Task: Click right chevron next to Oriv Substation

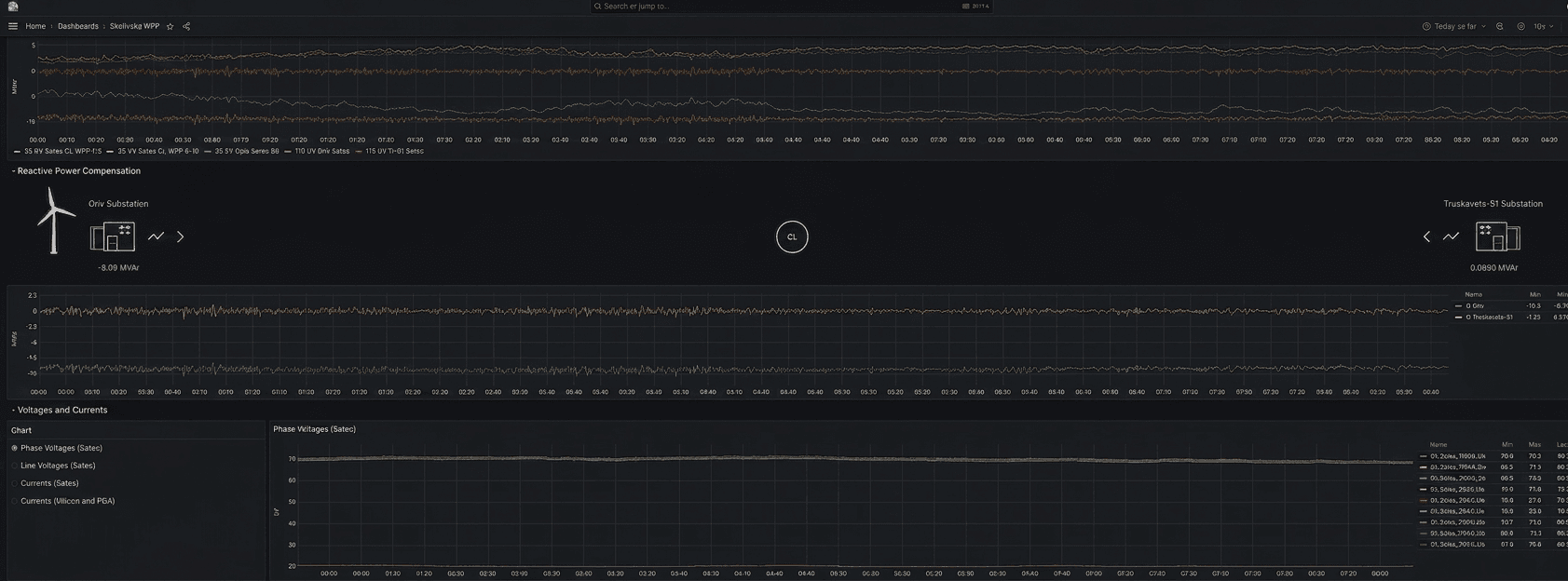Action: point(180,236)
